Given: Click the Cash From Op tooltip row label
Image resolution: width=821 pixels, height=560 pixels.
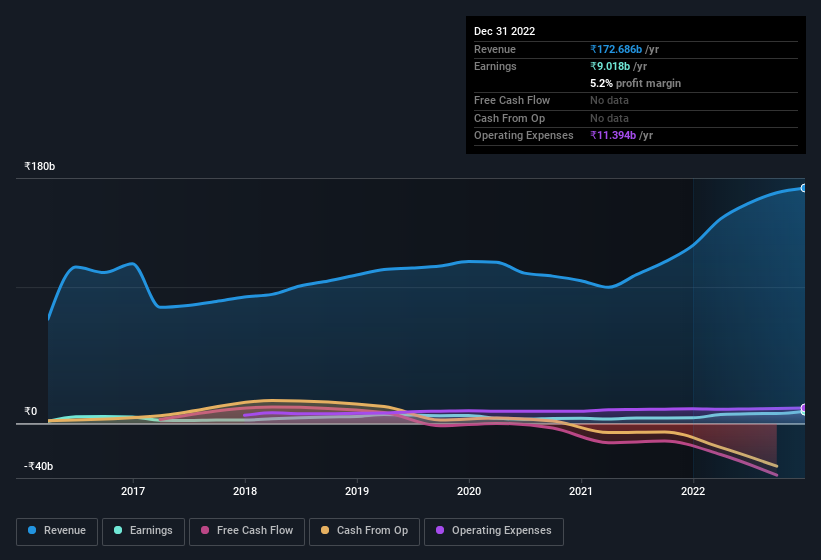Looking at the screenshot, I should [509, 118].
